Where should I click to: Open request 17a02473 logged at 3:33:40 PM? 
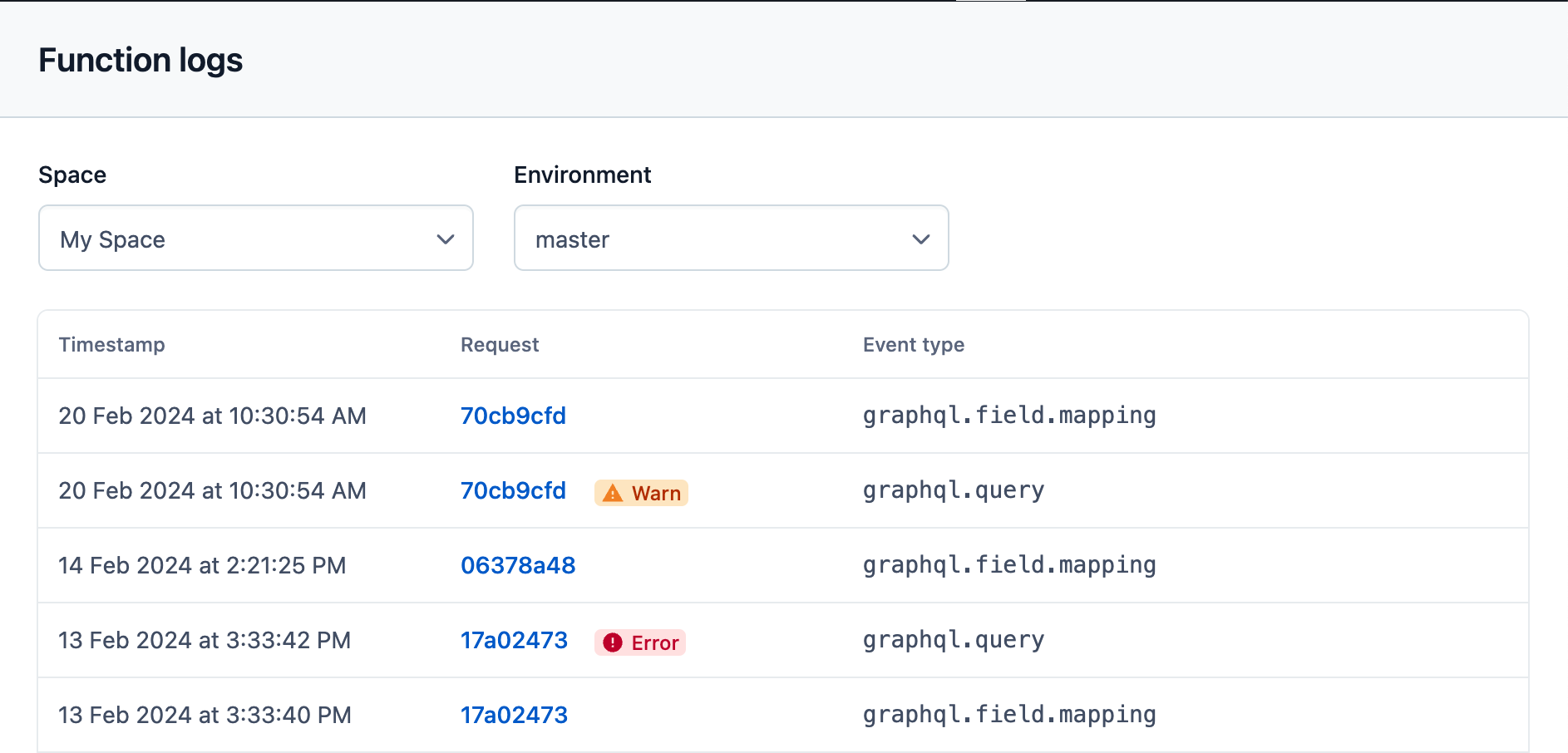point(514,715)
